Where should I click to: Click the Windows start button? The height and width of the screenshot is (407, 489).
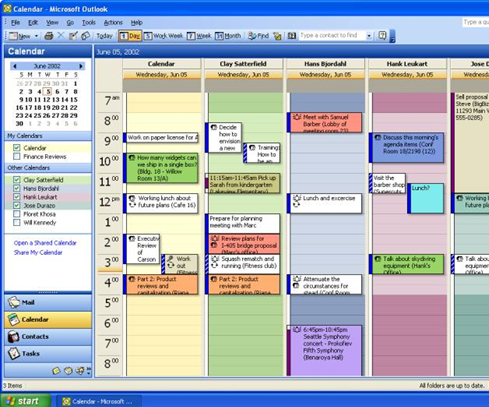point(26,401)
